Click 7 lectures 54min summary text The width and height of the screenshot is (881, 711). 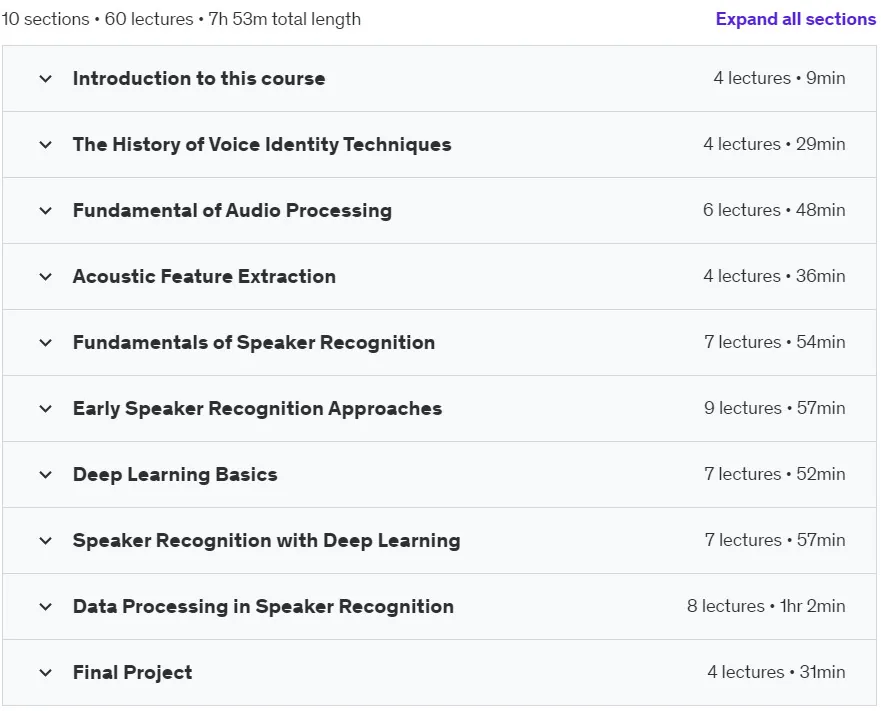pyautogui.click(x=774, y=342)
